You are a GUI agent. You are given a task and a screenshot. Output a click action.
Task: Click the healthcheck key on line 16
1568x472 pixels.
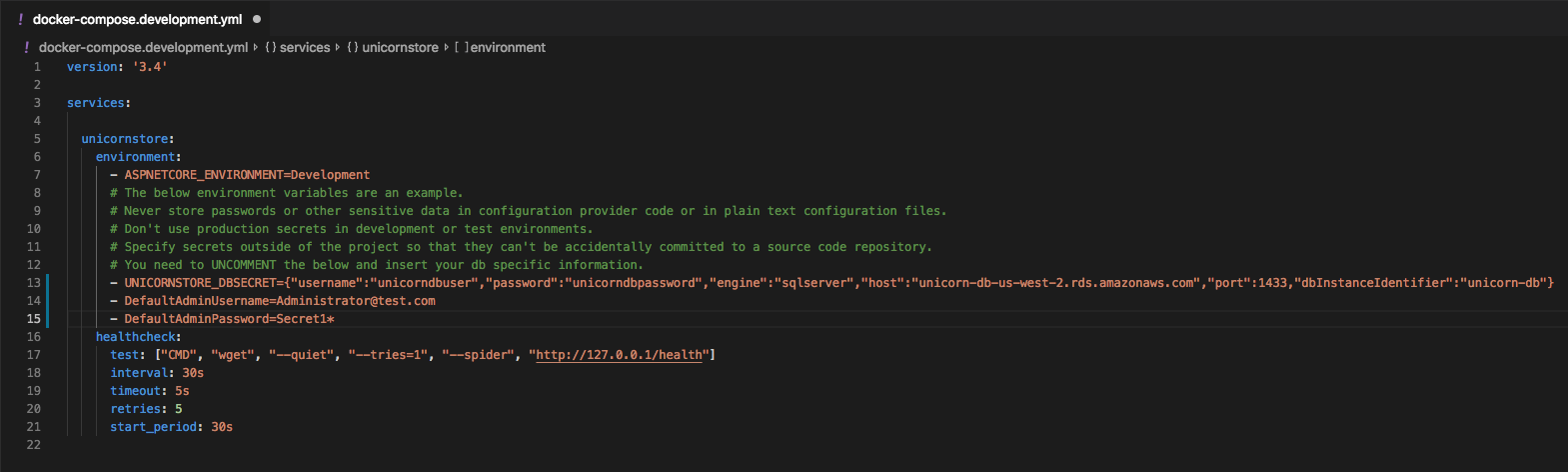click(x=135, y=337)
